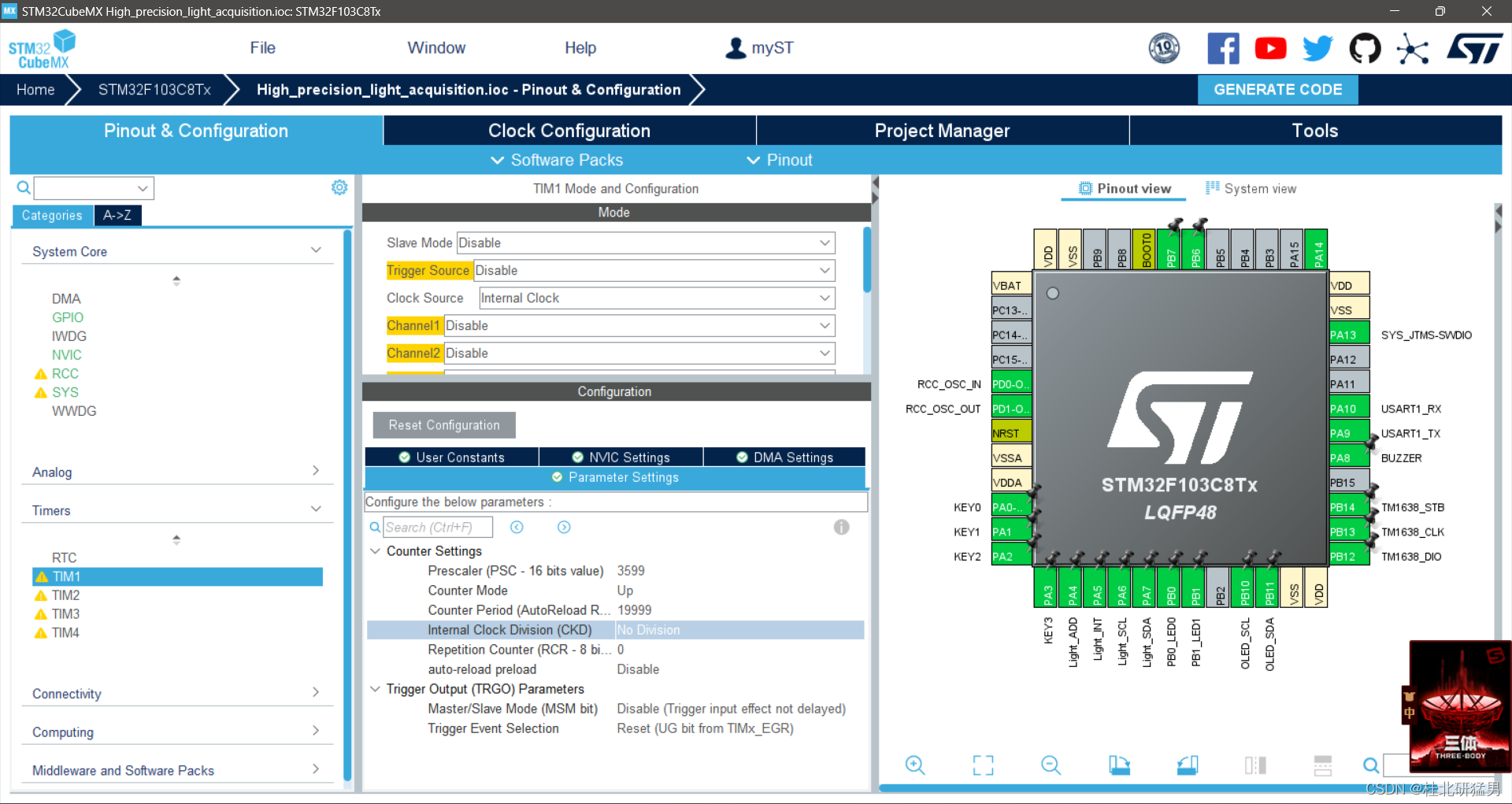
Task: Click the ST logo in the header
Action: tap(1474, 49)
